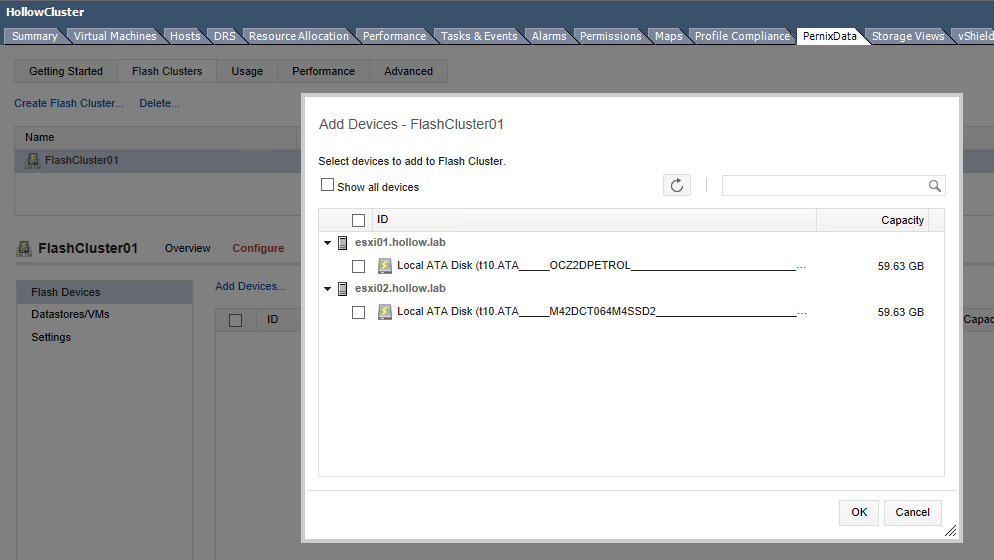
Task: Click the esxi02.hollow.lab host icon
Action: click(343, 289)
